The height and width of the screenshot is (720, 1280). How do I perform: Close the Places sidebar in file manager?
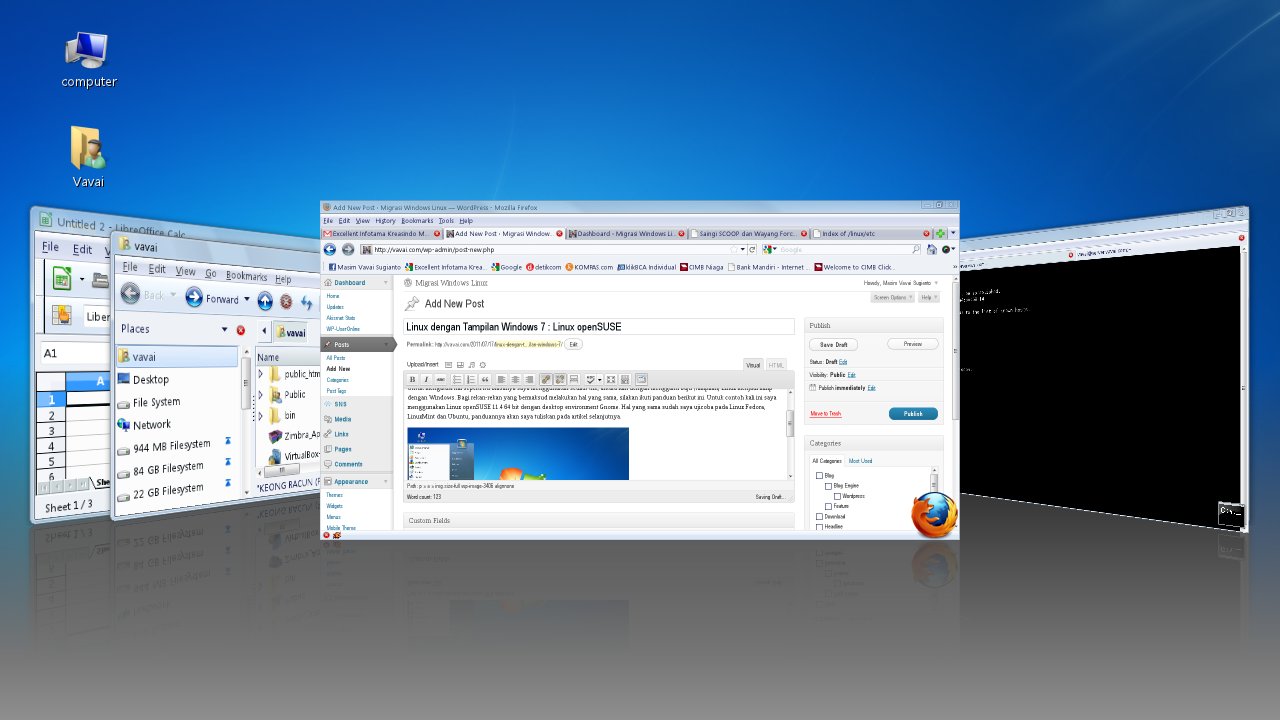click(x=240, y=330)
